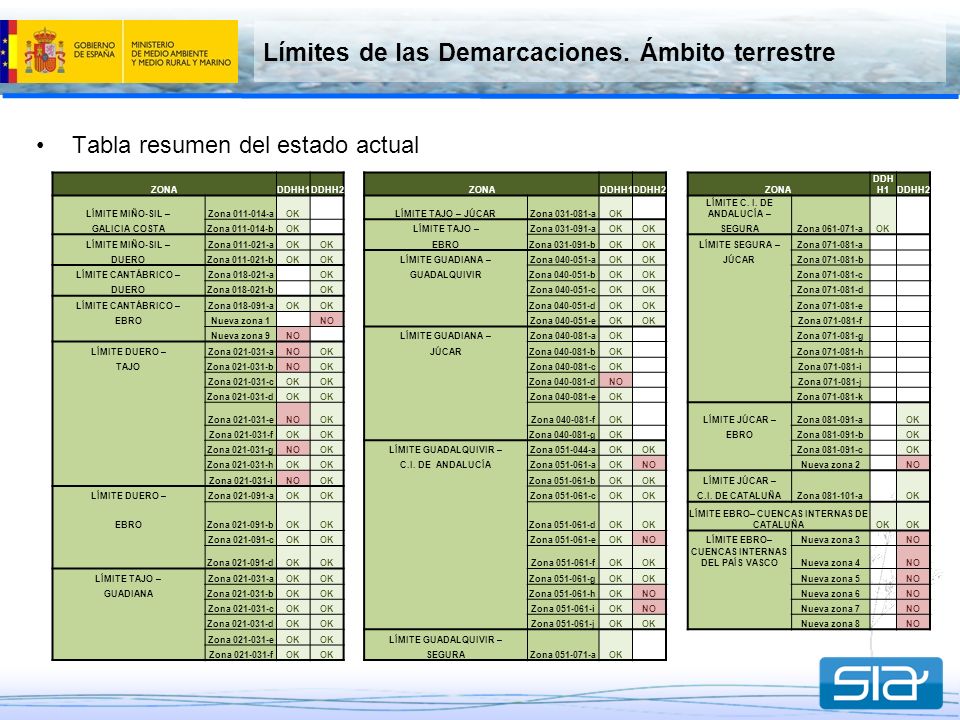Select 'Zona 021-031-g' cell
Viewport: 960px width, 720px height.
click(241, 449)
